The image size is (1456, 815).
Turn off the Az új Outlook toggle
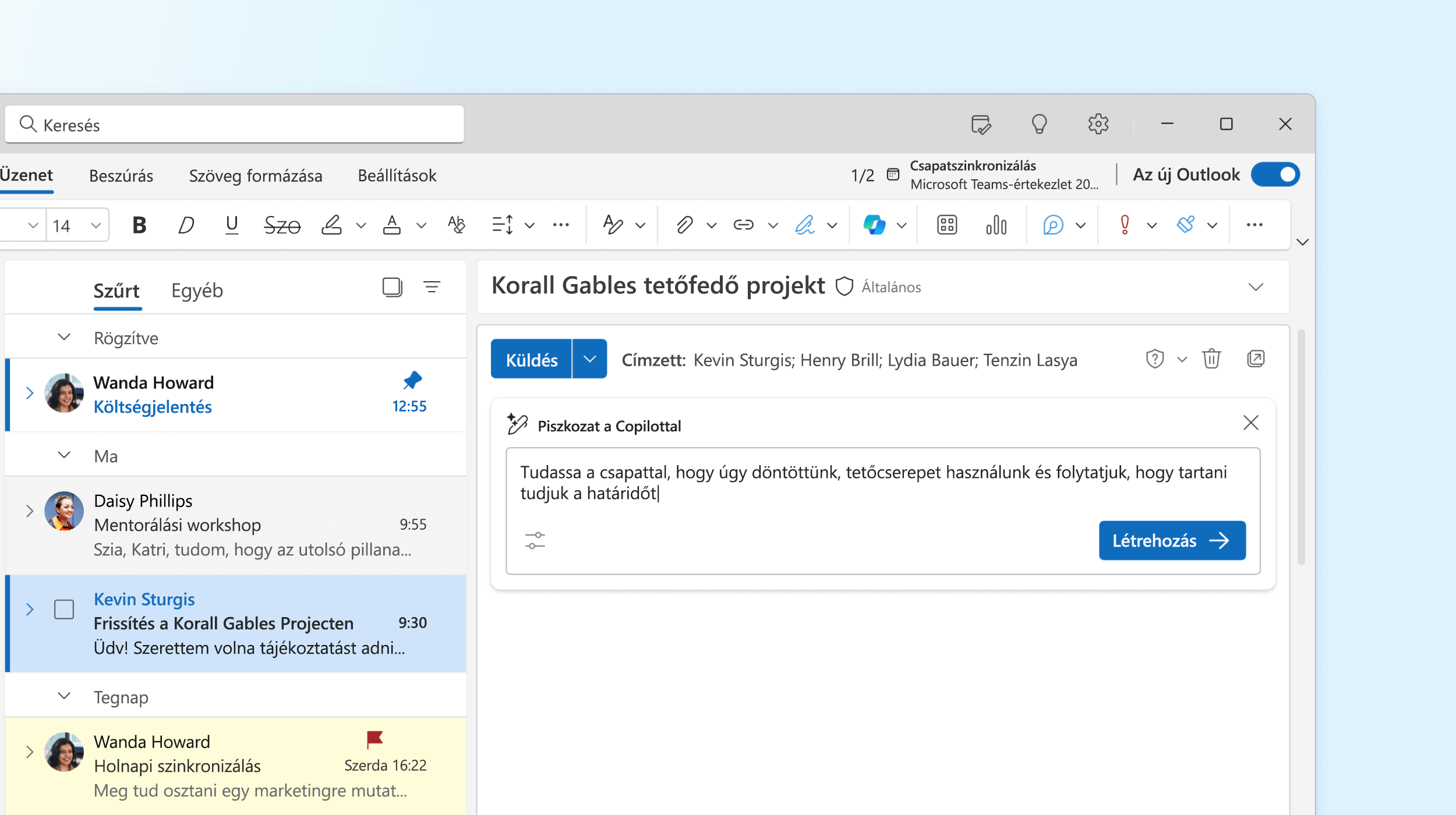(1275, 175)
